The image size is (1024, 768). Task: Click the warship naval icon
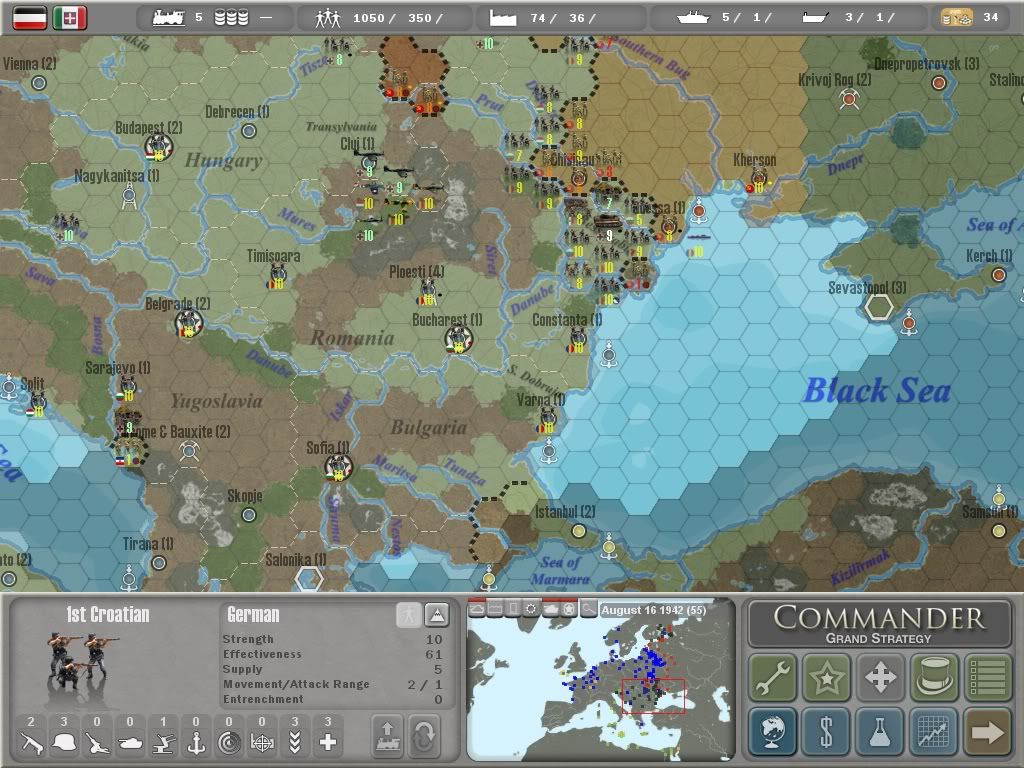tap(693, 18)
